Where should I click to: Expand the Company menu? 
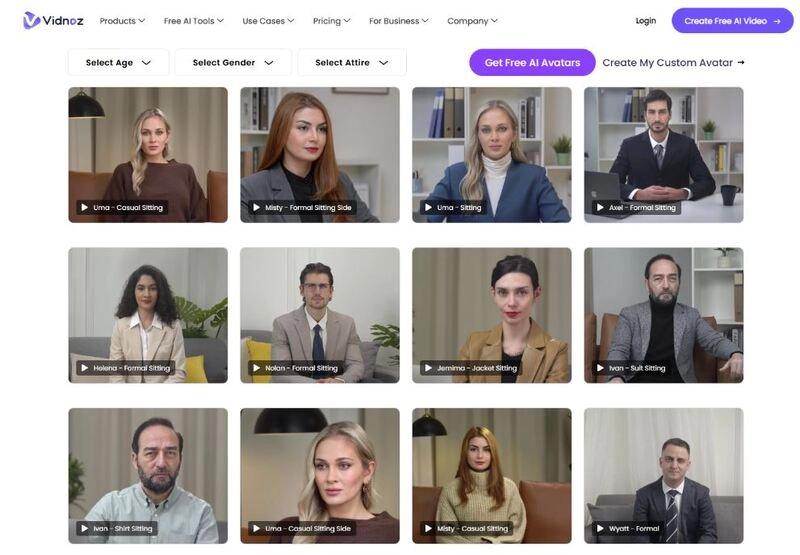(472, 21)
